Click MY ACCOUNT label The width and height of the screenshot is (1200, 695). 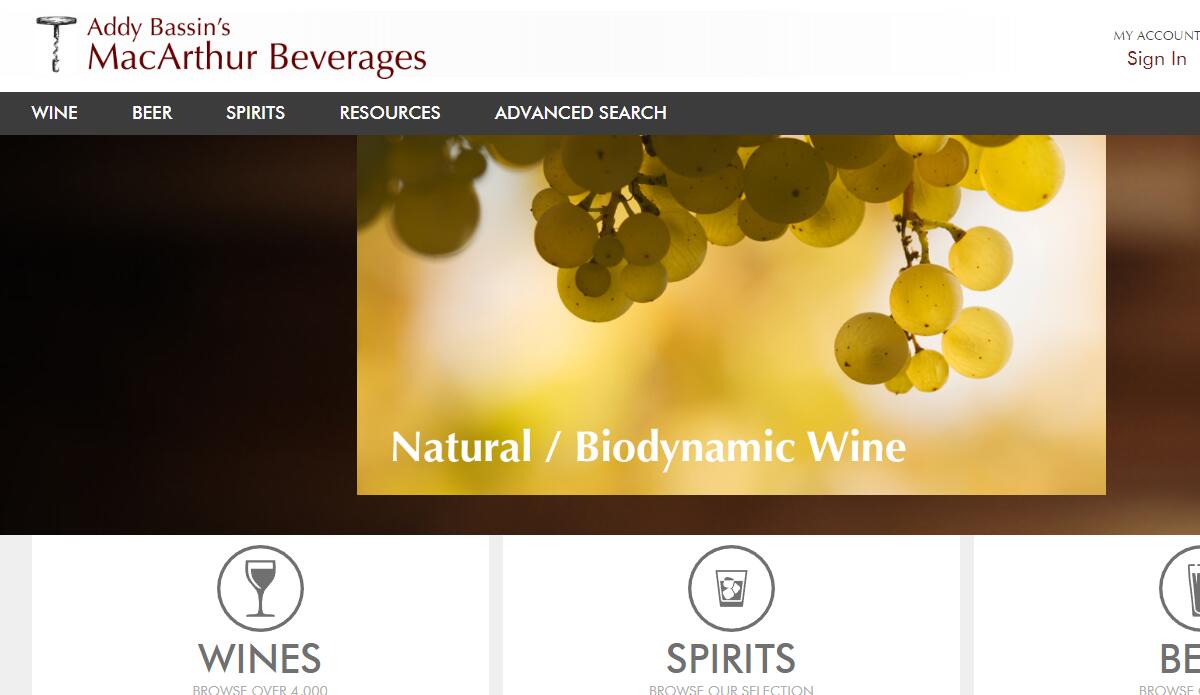[x=1156, y=35]
